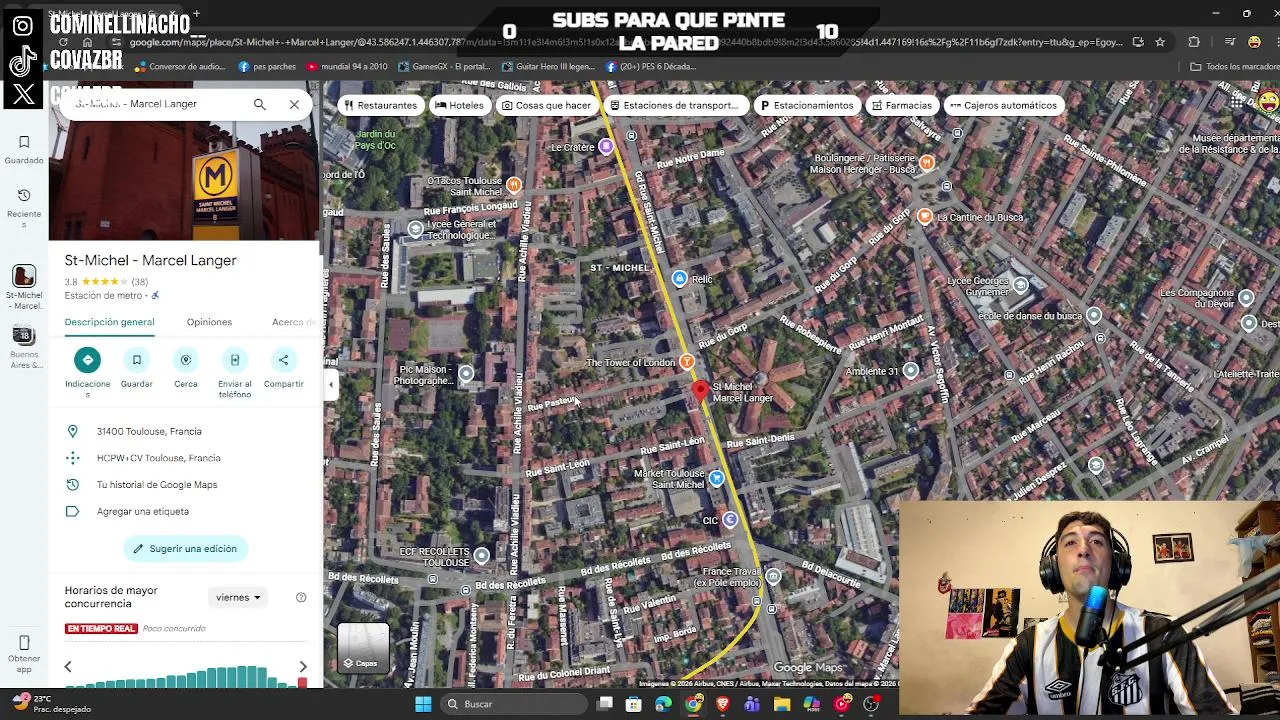The width and height of the screenshot is (1280, 720).
Task: Open Recientes history in sidebar
Action: pos(24,207)
